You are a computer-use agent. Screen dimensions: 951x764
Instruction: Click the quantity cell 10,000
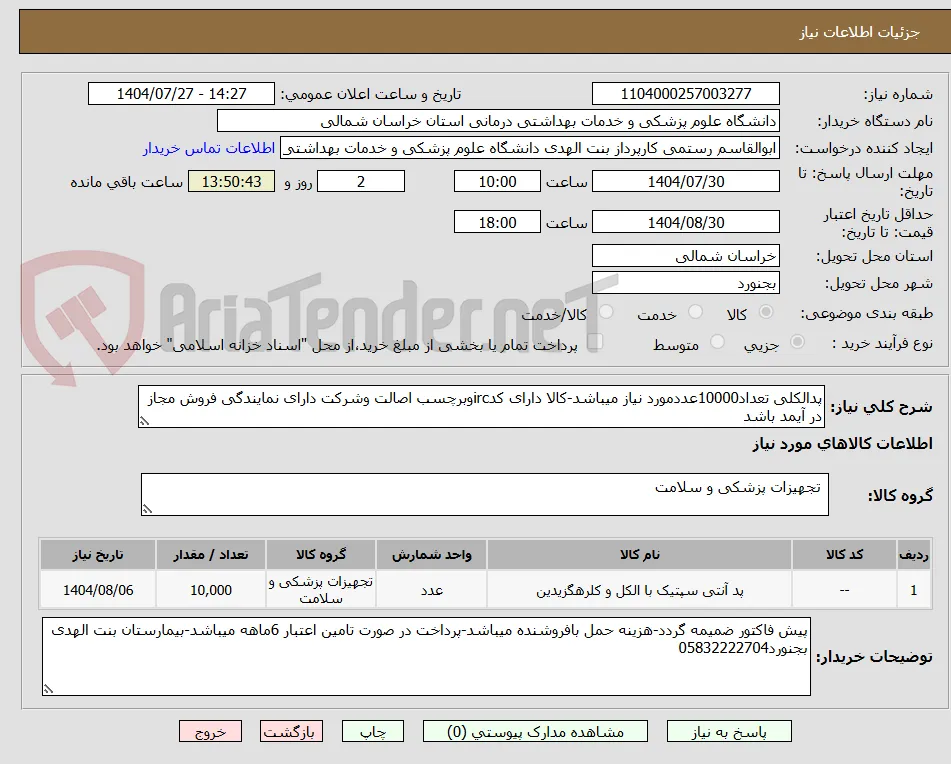pyautogui.click(x=211, y=590)
